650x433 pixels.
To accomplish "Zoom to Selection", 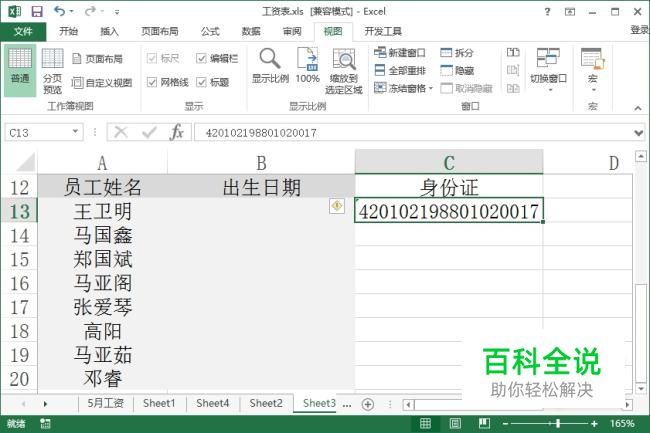I will point(344,71).
